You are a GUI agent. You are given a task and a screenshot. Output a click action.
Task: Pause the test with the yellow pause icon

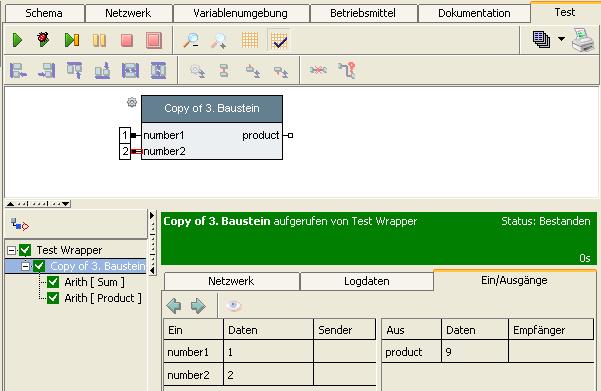[x=99, y=40]
